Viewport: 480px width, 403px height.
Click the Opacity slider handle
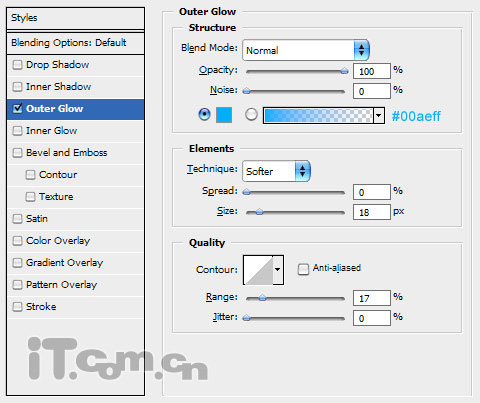click(x=345, y=71)
